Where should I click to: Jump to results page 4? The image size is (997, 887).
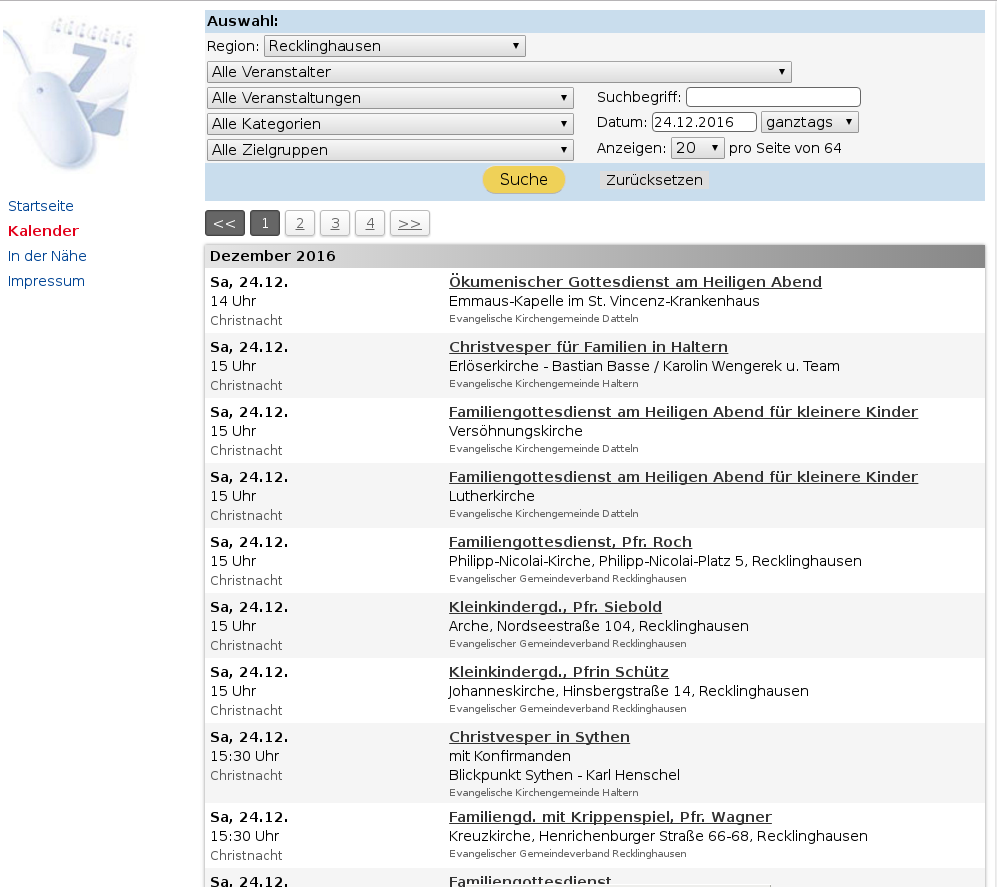click(370, 223)
